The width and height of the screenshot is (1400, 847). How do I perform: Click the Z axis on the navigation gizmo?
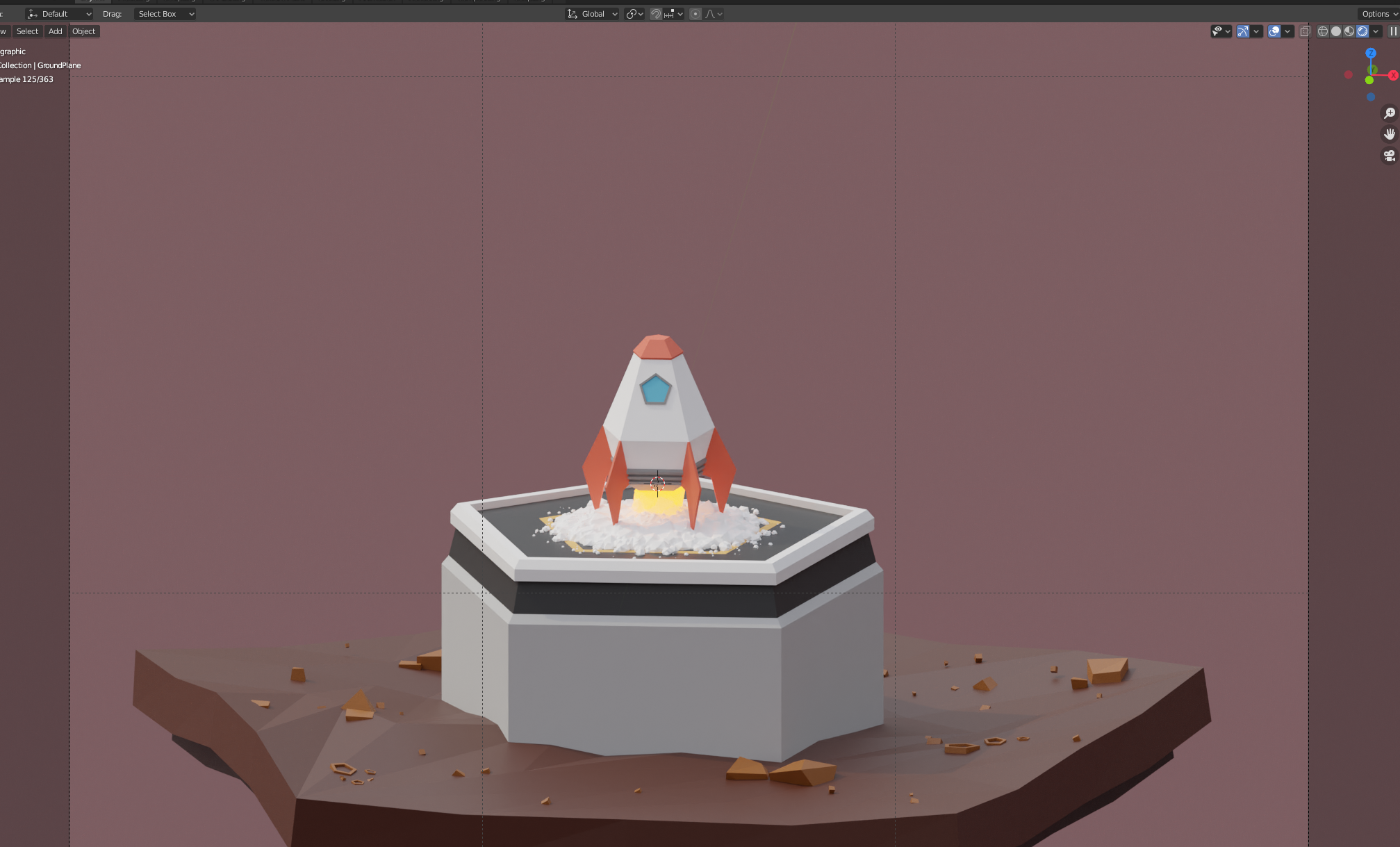tap(1370, 53)
